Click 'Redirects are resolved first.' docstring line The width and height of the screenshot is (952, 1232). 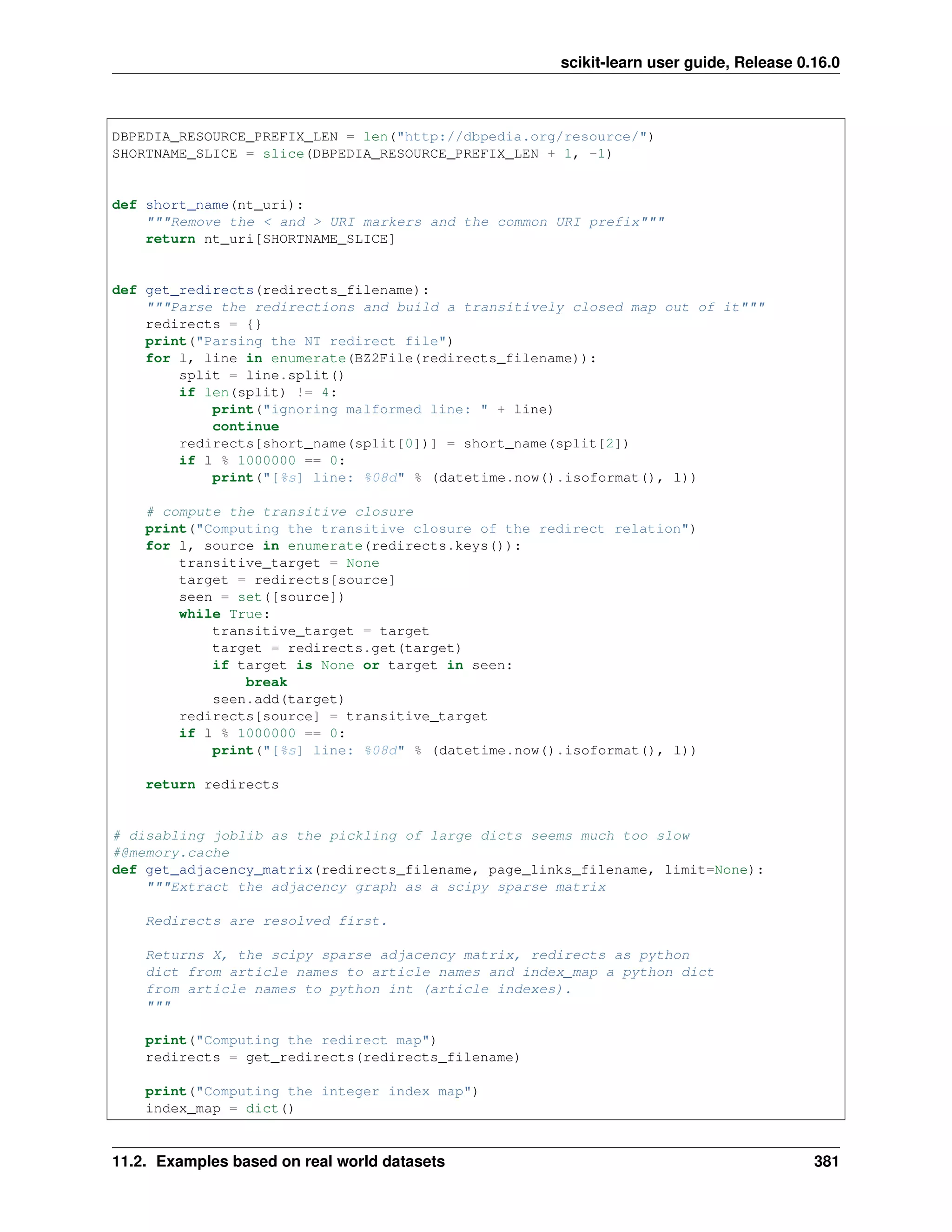pos(267,921)
